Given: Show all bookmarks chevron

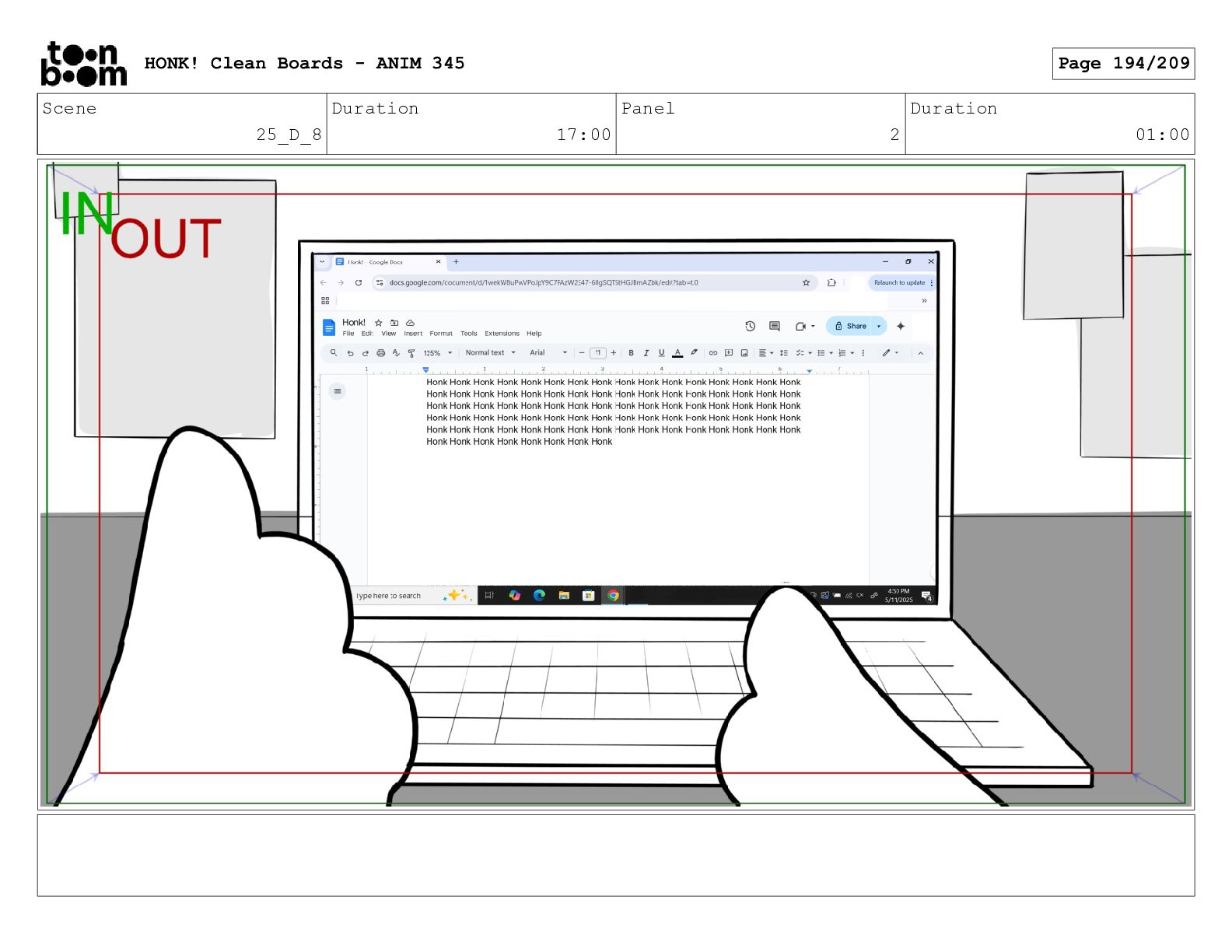Looking at the screenshot, I should pyautogui.click(x=924, y=301).
